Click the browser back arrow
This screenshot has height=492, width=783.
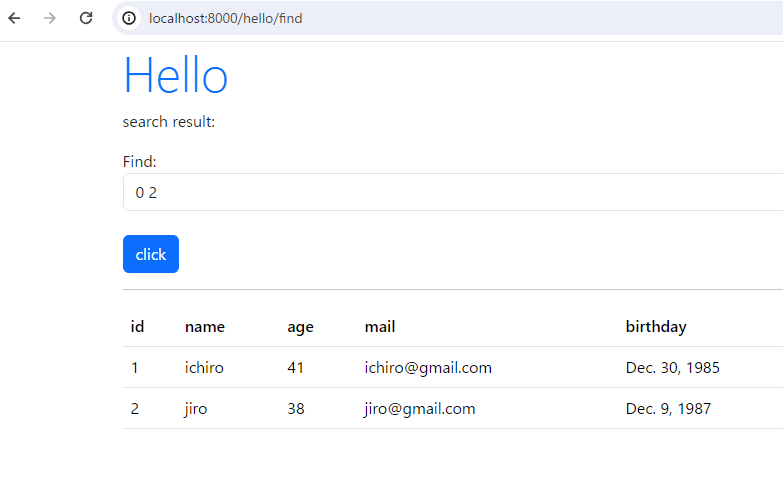pyautogui.click(x=14, y=18)
